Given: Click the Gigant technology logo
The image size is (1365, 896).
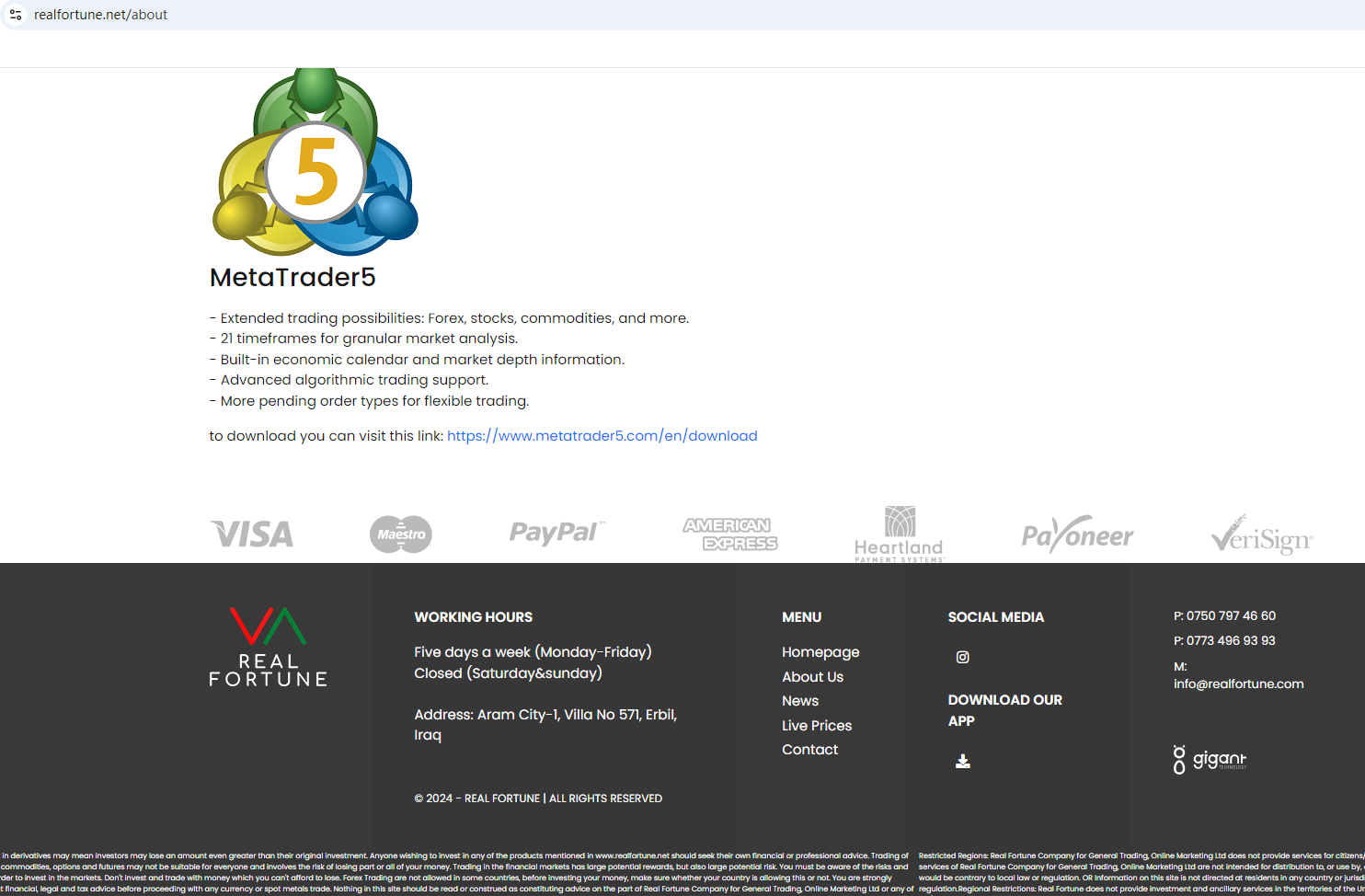Looking at the screenshot, I should point(1210,760).
